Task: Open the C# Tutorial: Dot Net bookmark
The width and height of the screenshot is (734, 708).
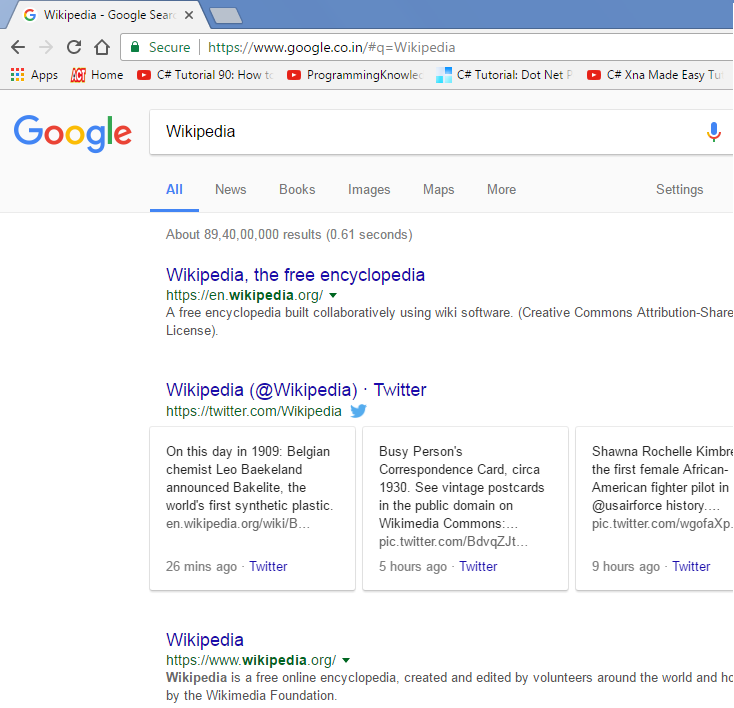Action: click(504, 75)
